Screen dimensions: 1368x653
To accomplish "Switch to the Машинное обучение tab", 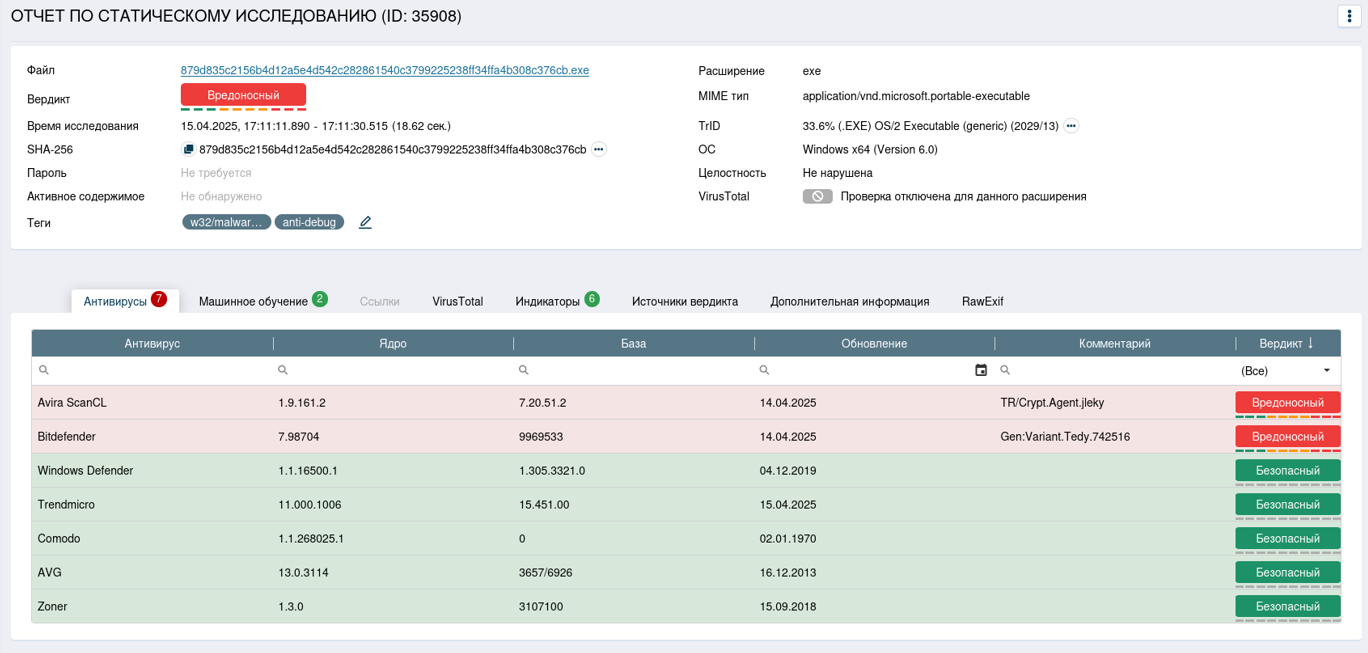I will [x=253, y=301].
